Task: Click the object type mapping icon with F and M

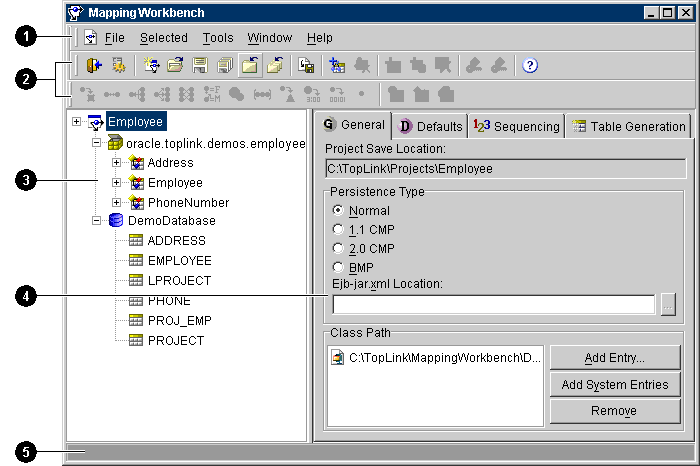Action: point(212,94)
